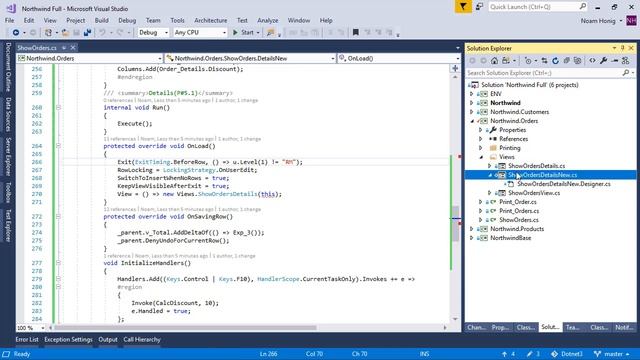Screen dimensions: 640x360
Task: Click the Save All toolbar icon
Action: click(x=87, y=32)
